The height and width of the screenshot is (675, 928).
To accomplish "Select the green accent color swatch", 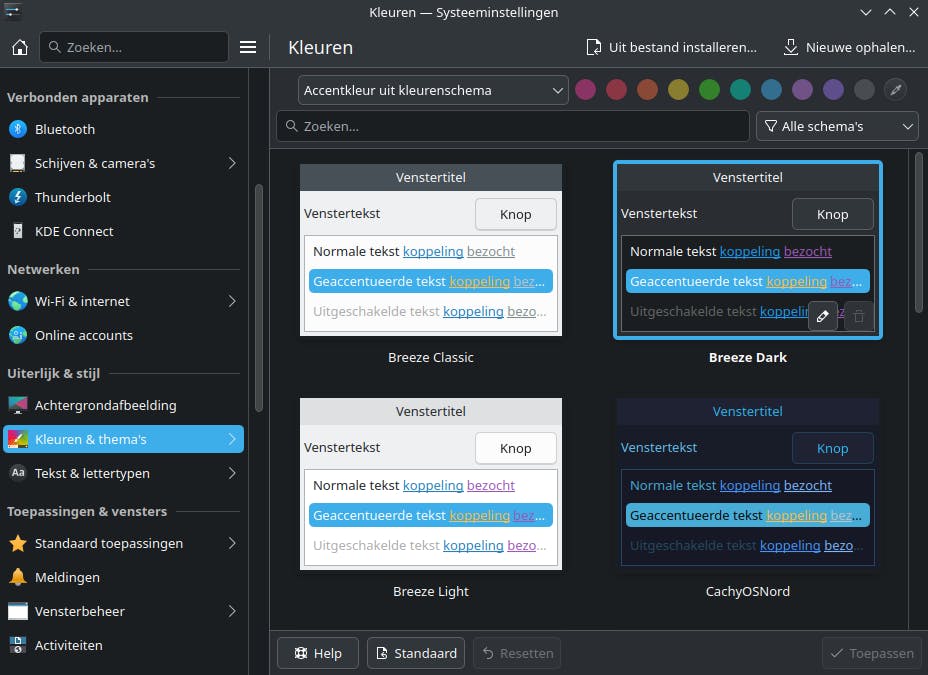I will pyautogui.click(x=709, y=90).
